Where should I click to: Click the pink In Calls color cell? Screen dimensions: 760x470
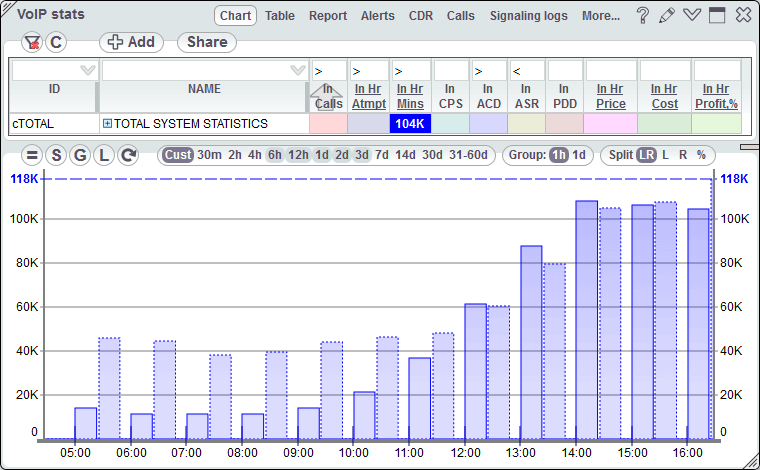(x=328, y=124)
